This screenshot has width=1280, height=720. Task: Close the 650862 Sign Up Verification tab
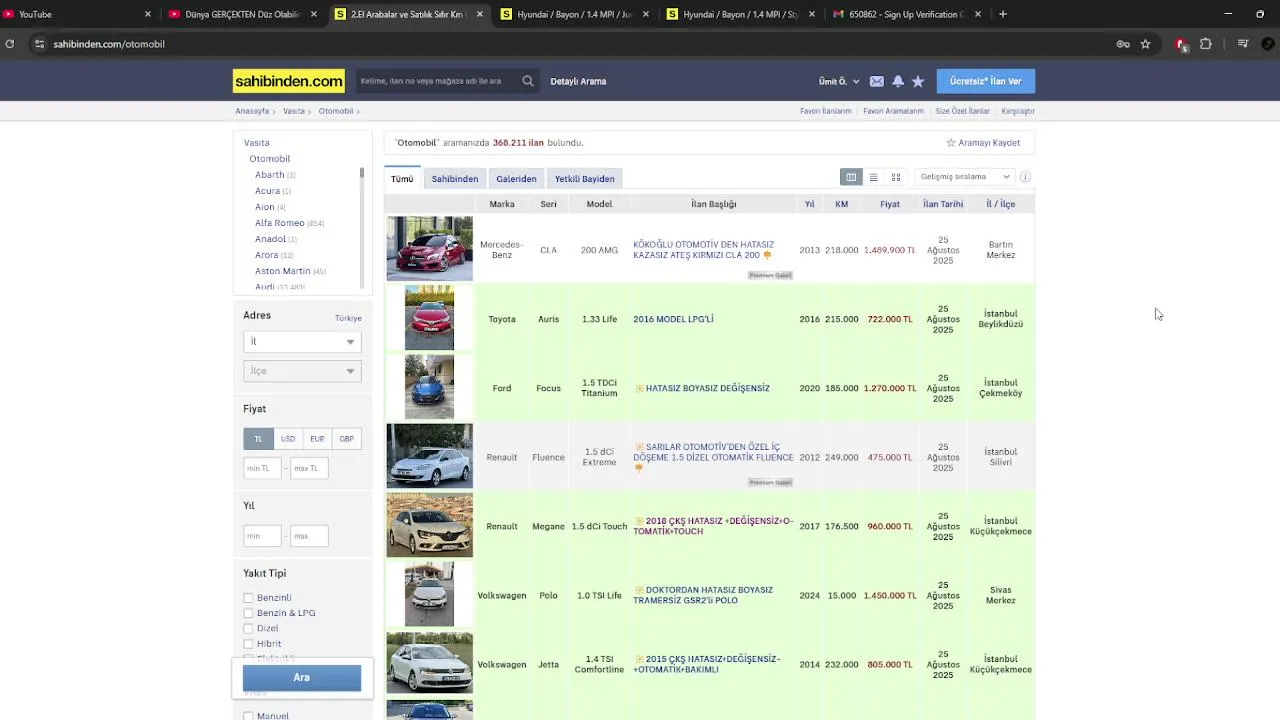coord(978,14)
